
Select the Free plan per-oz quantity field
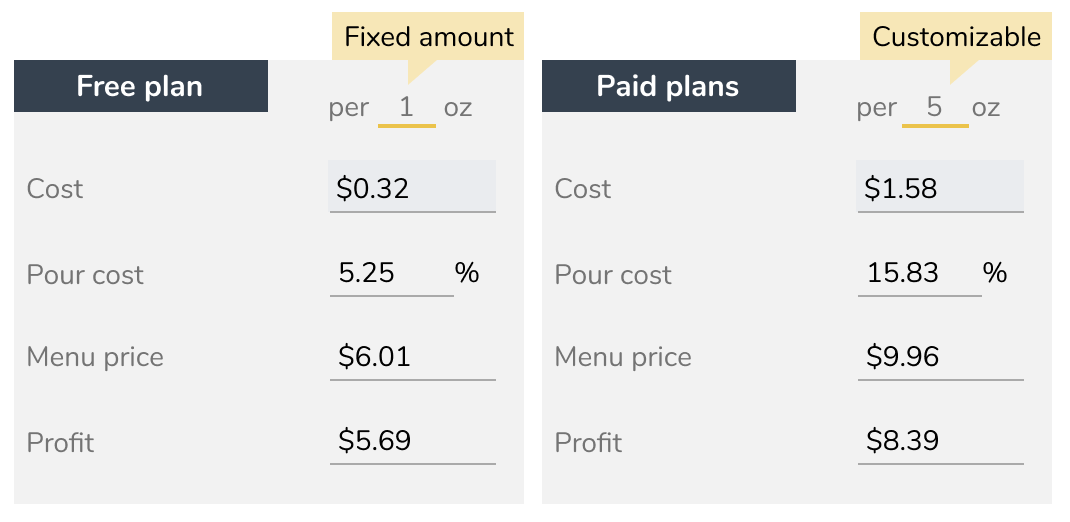tap(407, 109)
